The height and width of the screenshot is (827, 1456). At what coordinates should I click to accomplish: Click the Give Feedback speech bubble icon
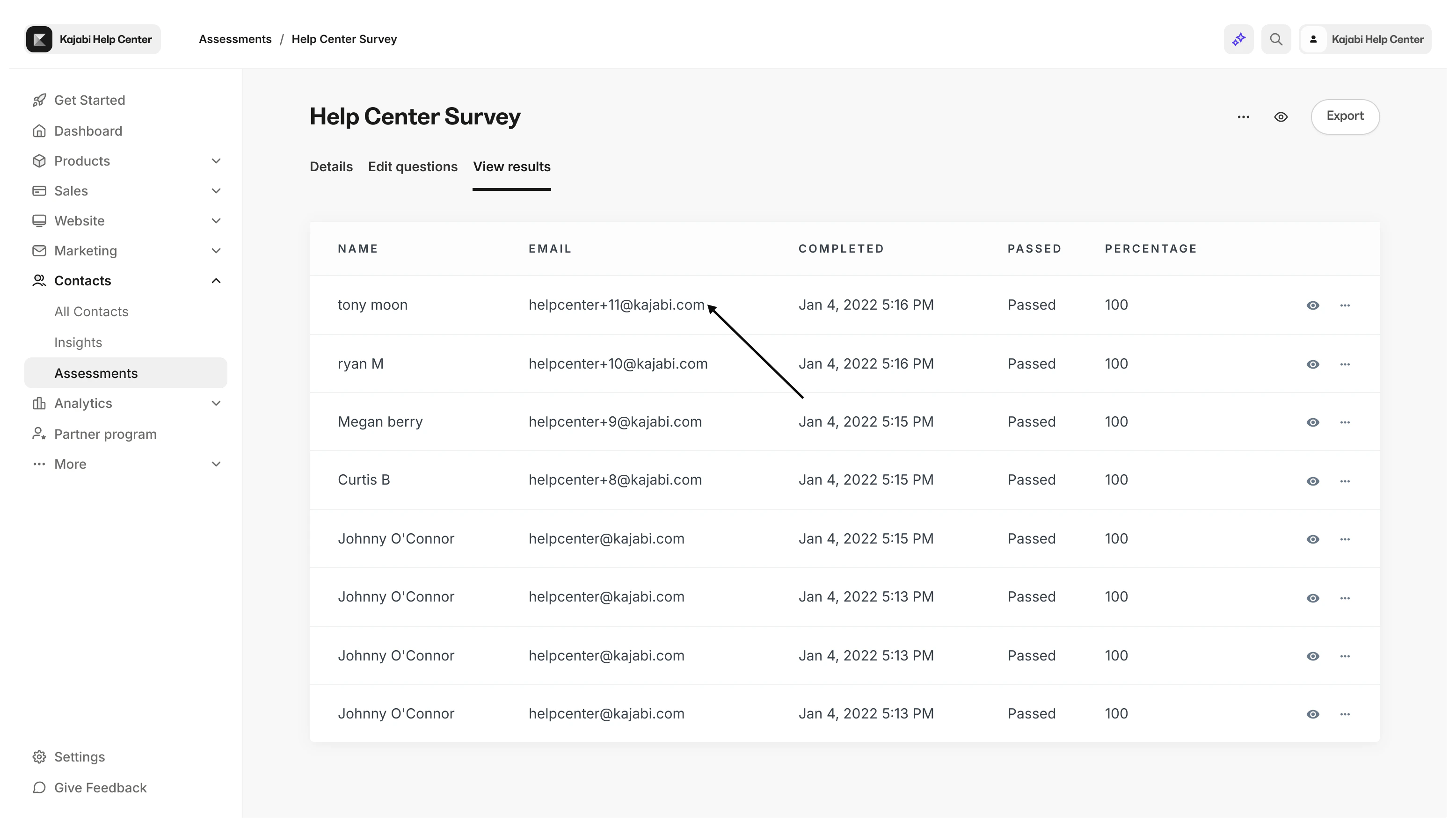39,787
